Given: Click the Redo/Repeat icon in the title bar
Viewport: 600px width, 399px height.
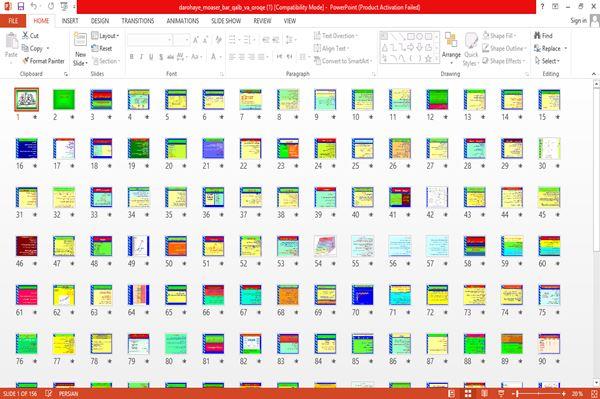Looking at the screenshot, I should 51,6.
